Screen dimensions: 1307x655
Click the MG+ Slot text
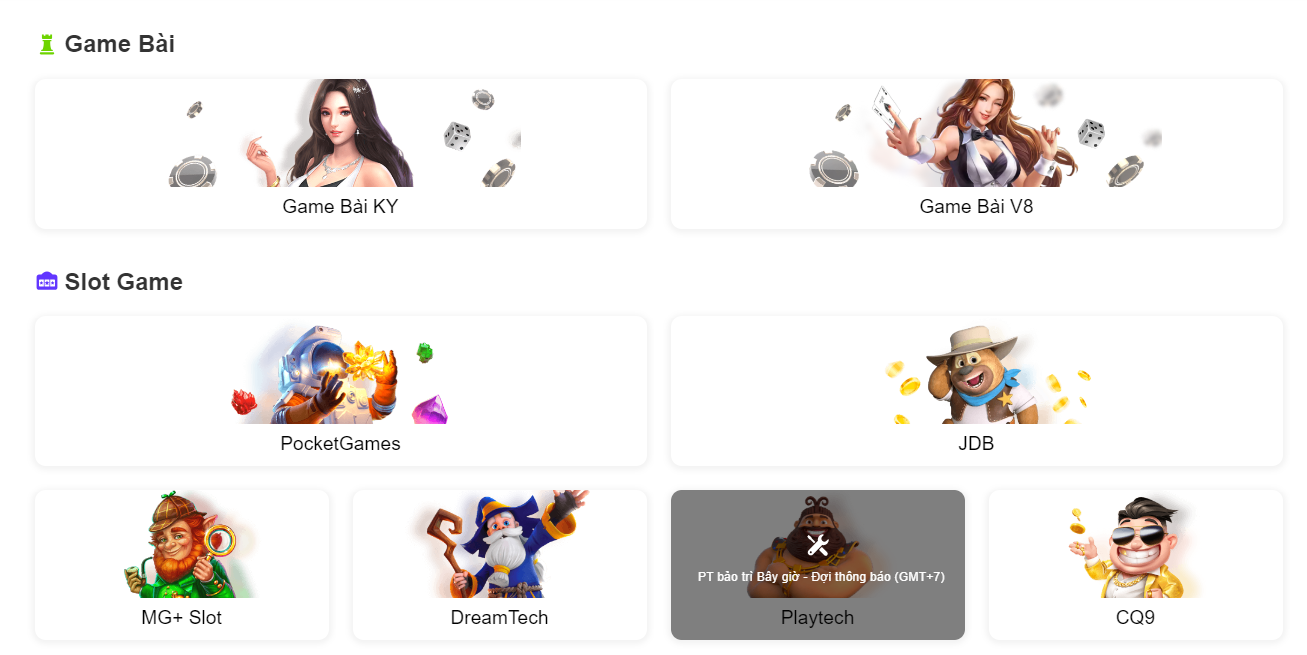182,618
